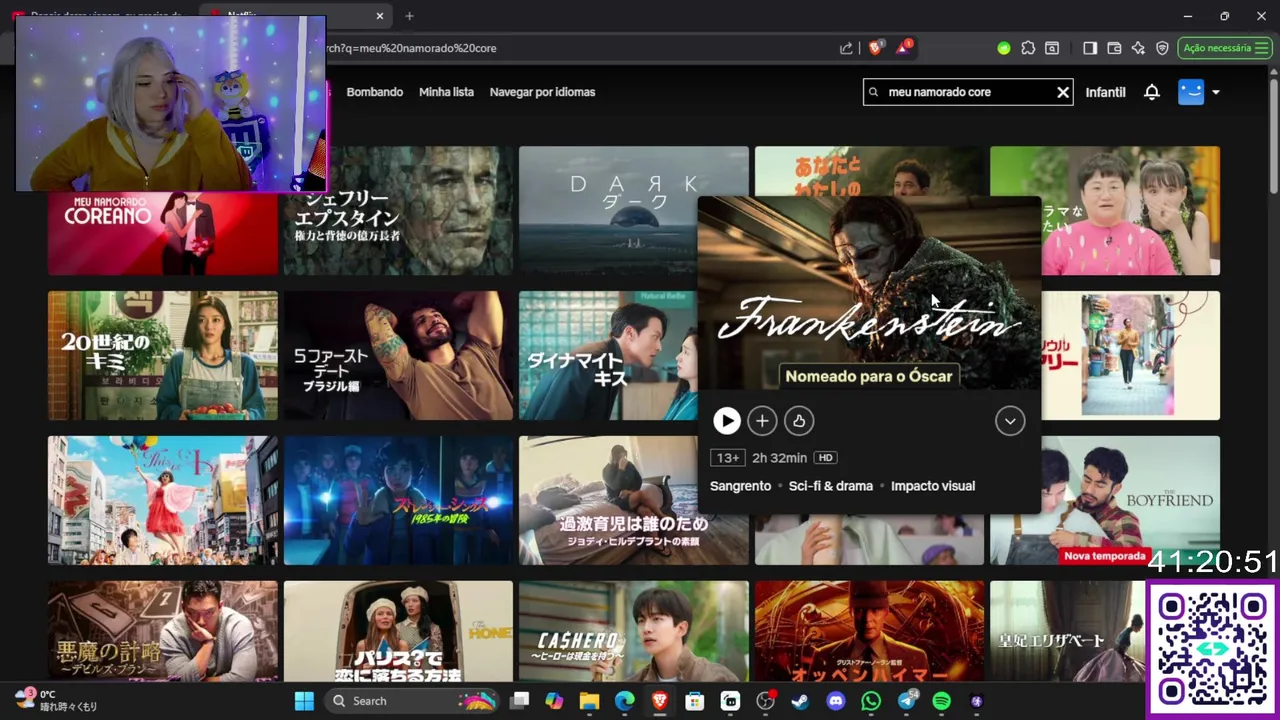Toggle the browser sidebar panel
Viewport: 1280px width, 720px height.
point(1090,48)
